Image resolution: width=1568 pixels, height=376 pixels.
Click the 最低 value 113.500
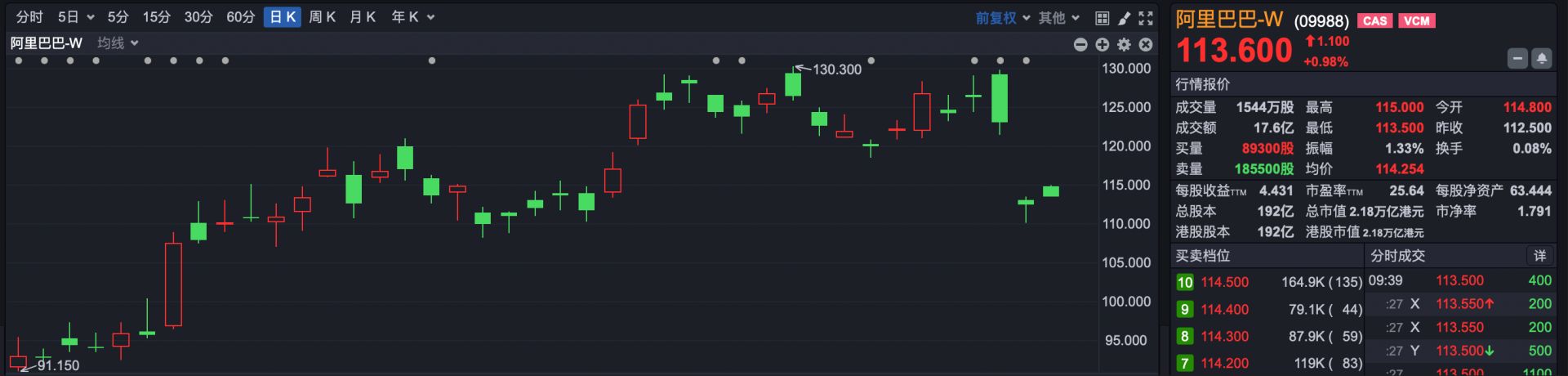tap(1400, 128)
